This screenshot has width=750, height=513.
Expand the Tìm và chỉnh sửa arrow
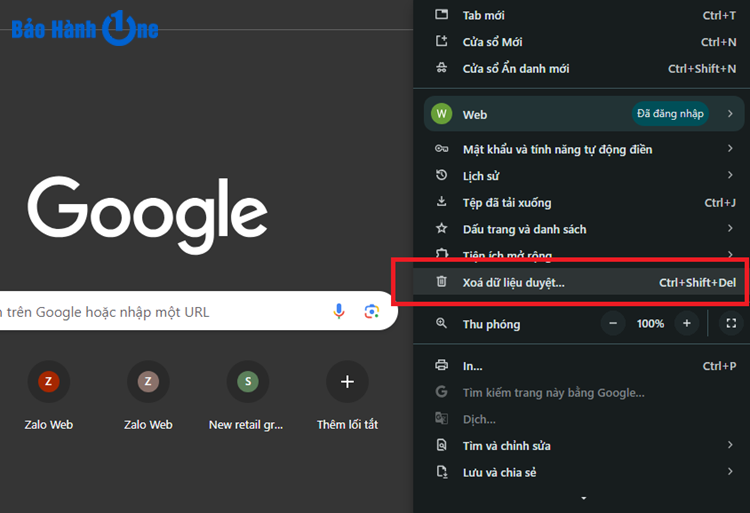tap(730, 445)
